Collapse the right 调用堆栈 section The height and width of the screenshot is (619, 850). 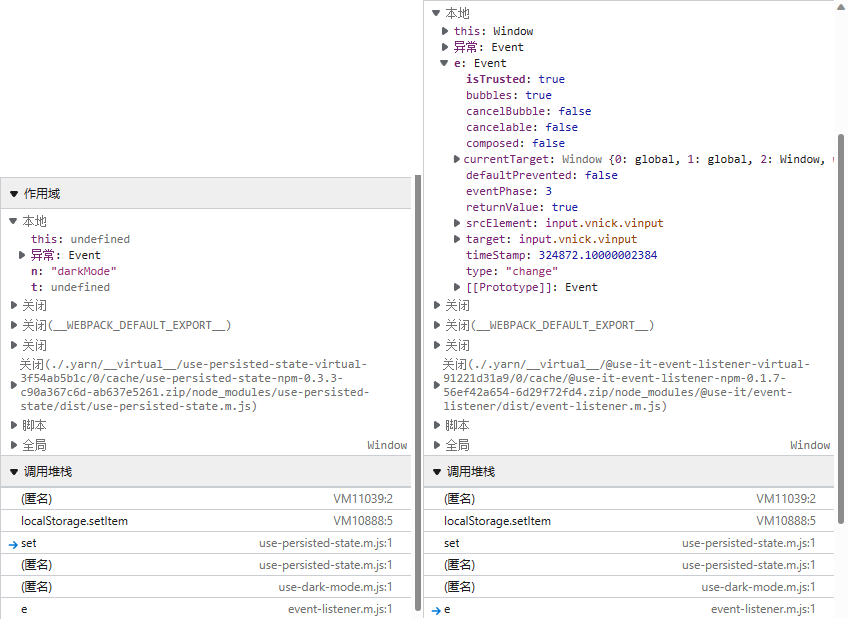point(629,472)
